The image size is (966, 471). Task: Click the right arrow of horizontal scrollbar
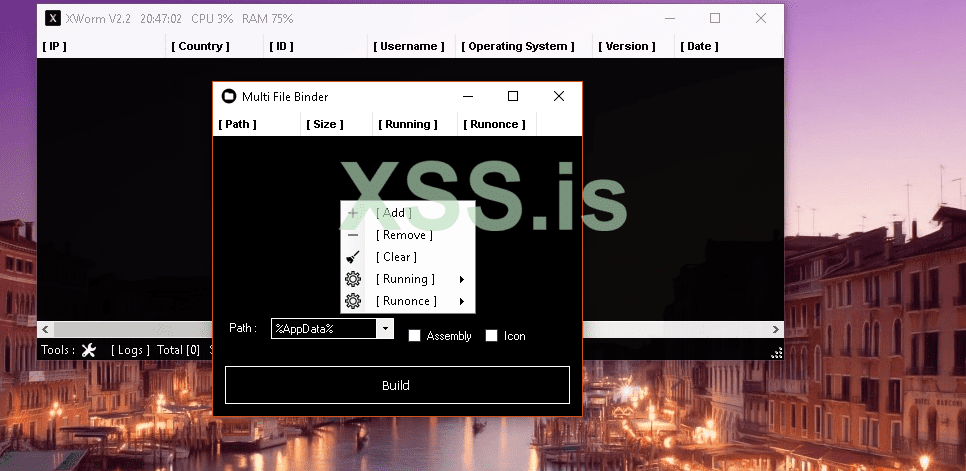pos(776,329)
